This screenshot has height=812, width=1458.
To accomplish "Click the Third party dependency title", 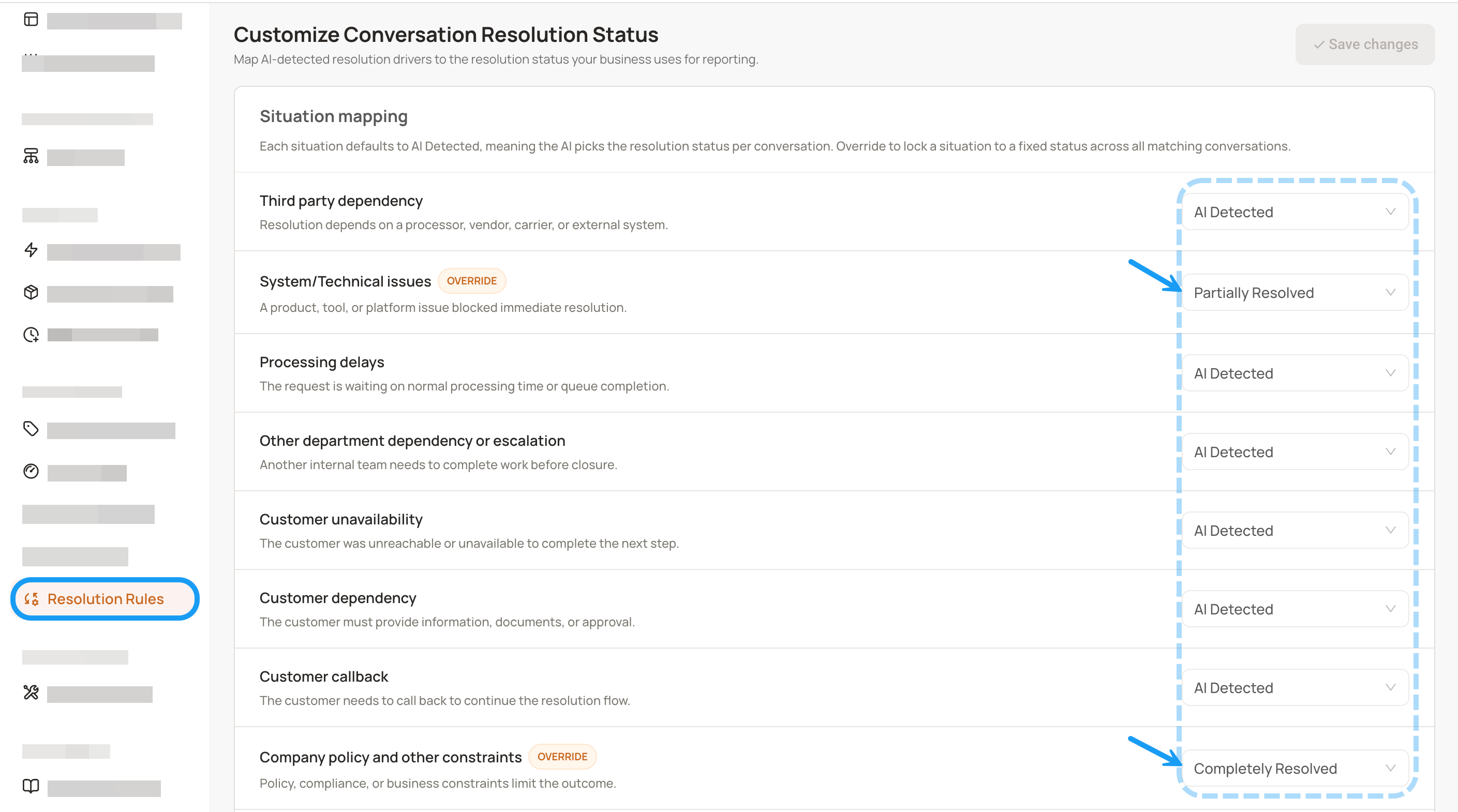I will coord(341,201).
